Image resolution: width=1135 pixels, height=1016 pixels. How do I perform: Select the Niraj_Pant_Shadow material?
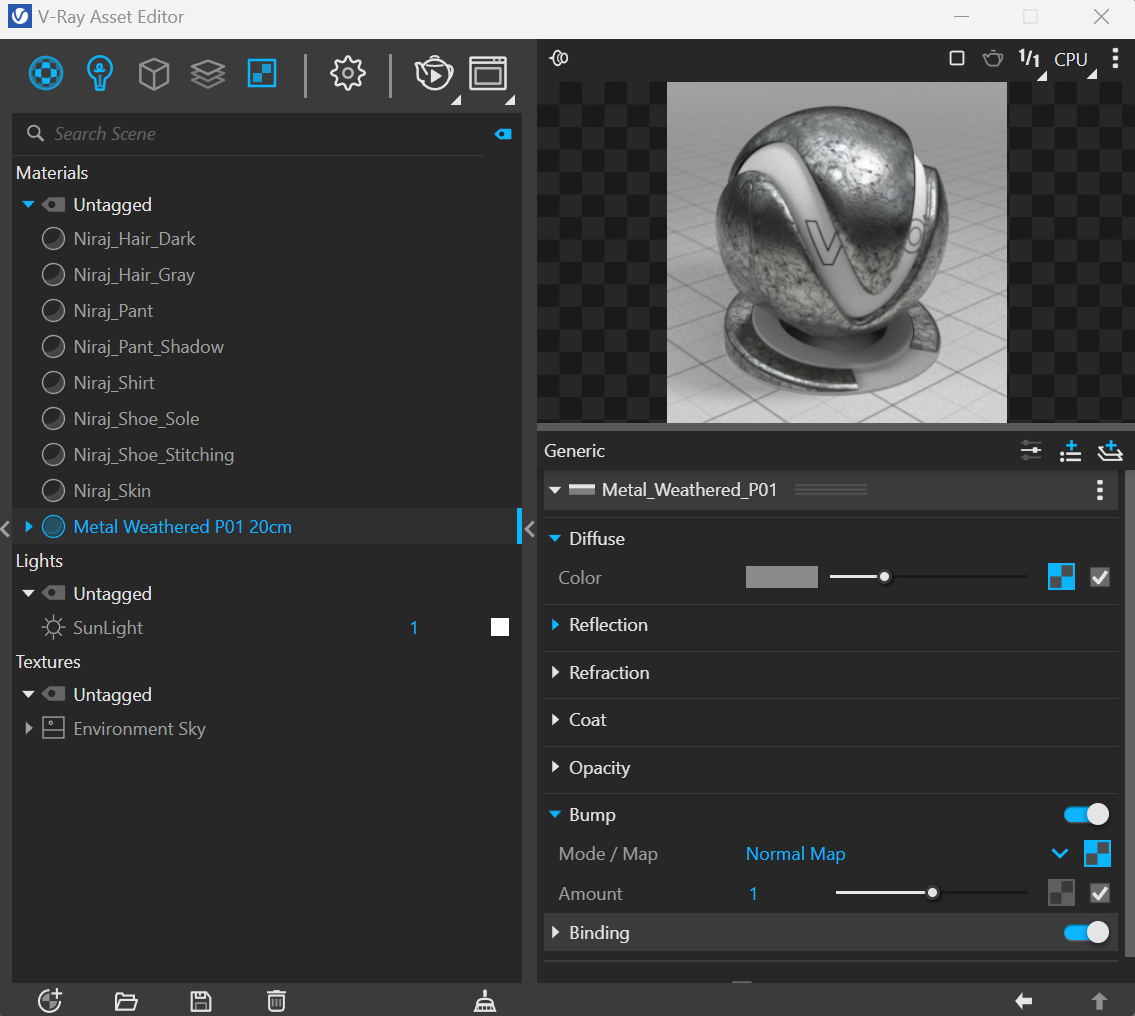148,347
